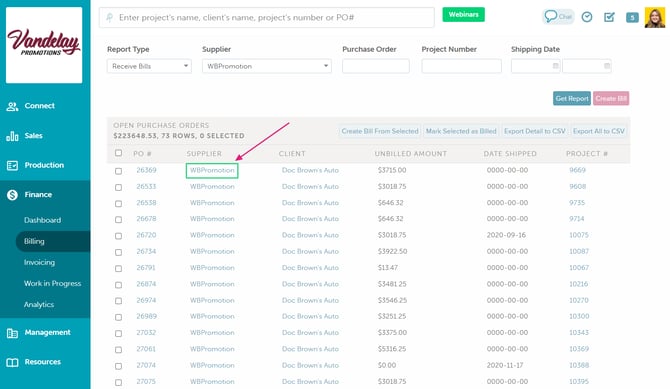Click the Vandelay Promotions logo
The height and width of the screenshot is (389, 670).
pos(44,44)
